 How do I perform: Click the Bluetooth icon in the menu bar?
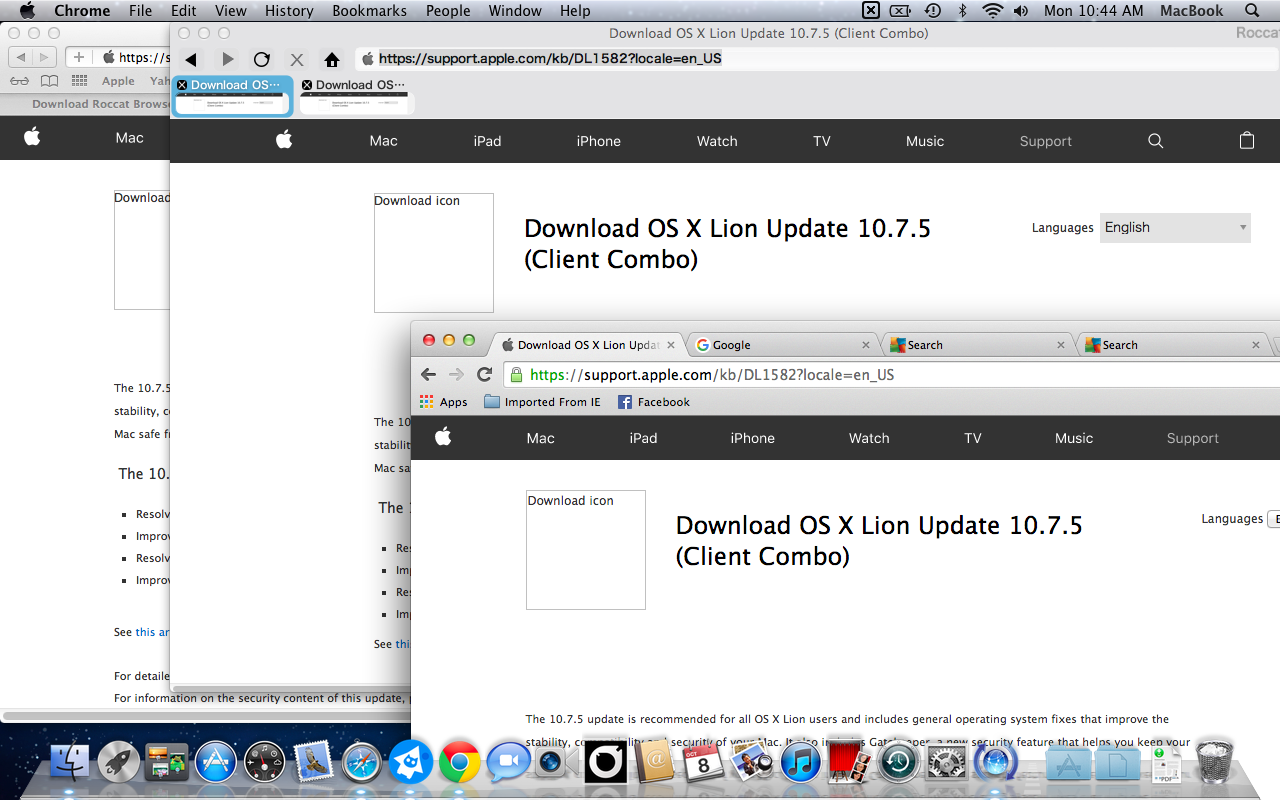[x=963, y=11]
